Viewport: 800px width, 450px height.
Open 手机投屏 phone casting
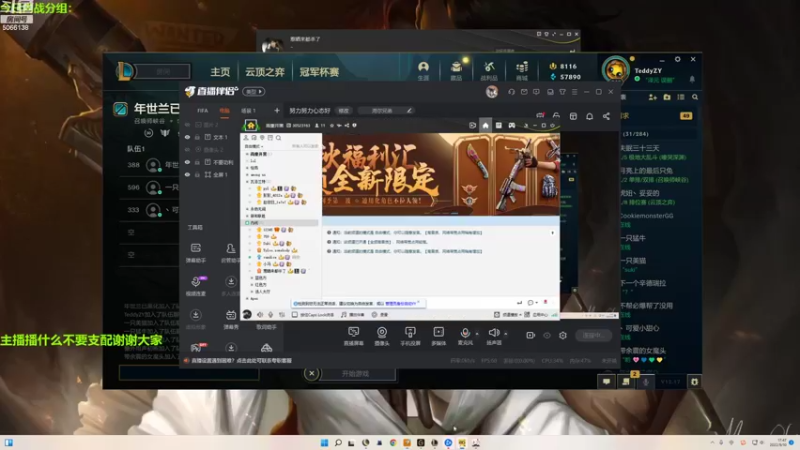410,336
